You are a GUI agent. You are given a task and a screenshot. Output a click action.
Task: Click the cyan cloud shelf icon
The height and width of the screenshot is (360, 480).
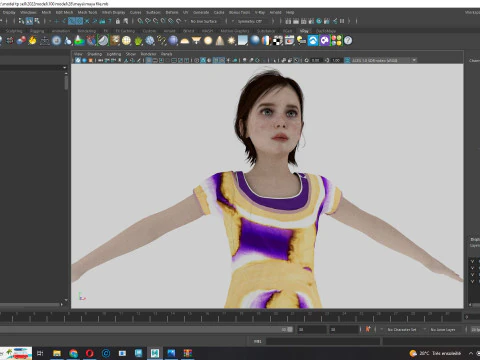tap(313, 41)
